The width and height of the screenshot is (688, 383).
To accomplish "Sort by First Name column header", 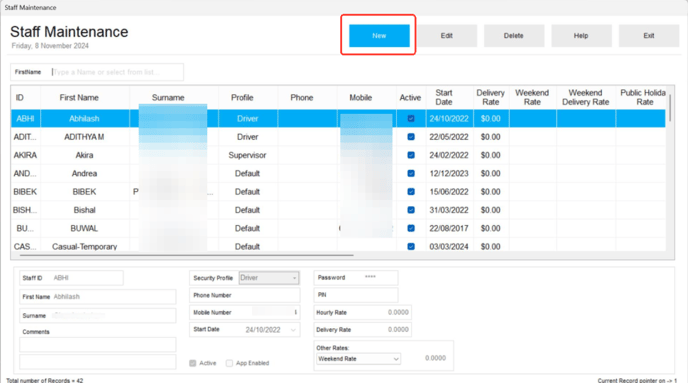I will click(85, 97).
